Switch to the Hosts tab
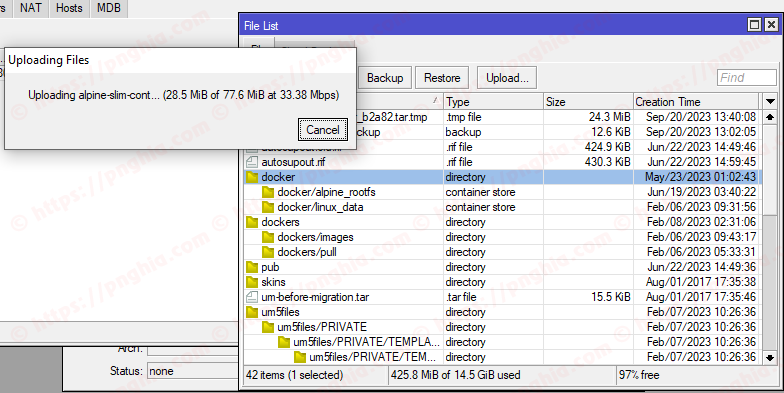This screenshot has width=784, height=393. click(69, 8)
